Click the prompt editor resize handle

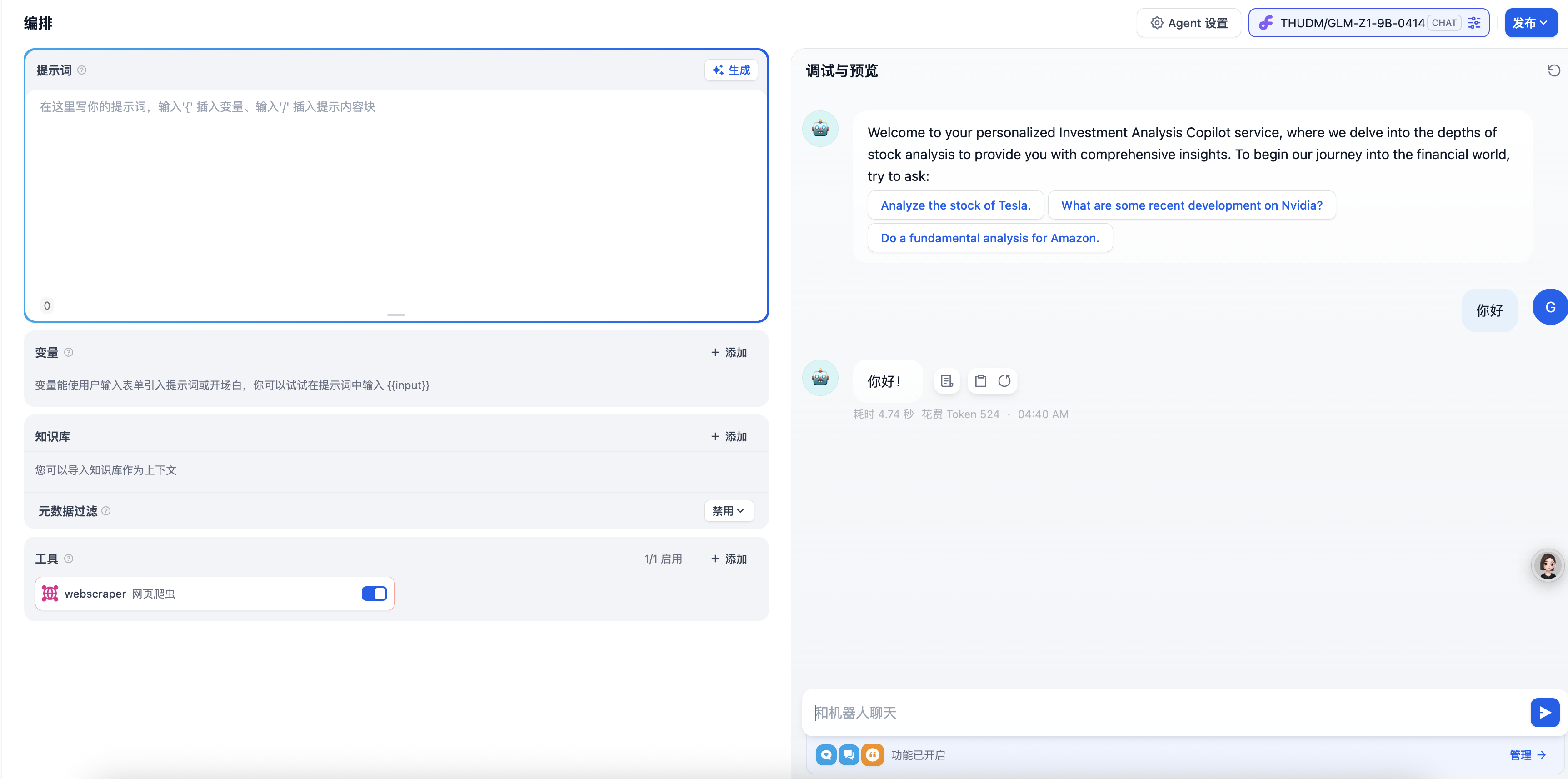(396, 315)
